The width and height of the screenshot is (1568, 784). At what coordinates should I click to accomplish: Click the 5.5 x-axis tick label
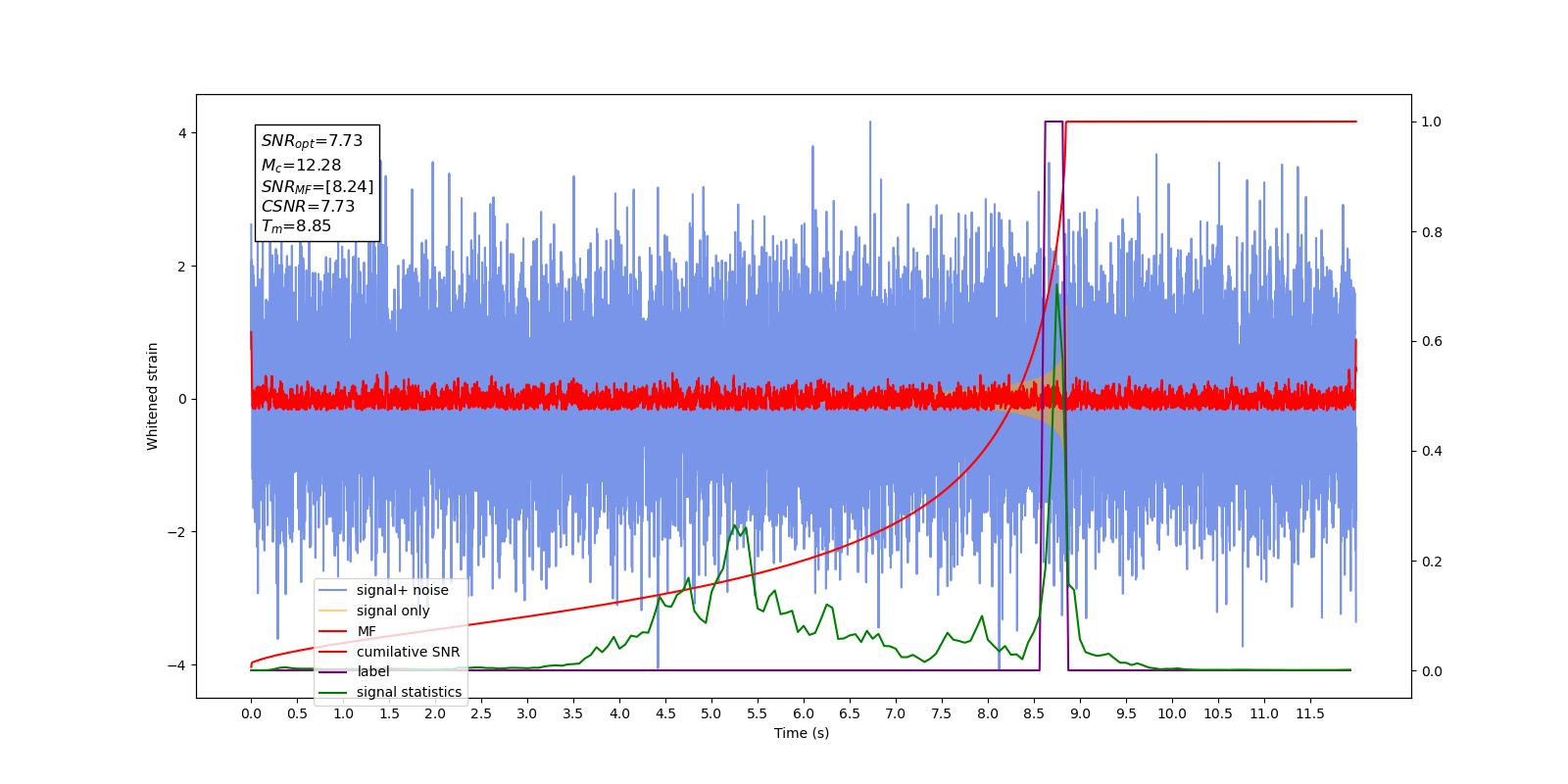click(x=758, y=713)
